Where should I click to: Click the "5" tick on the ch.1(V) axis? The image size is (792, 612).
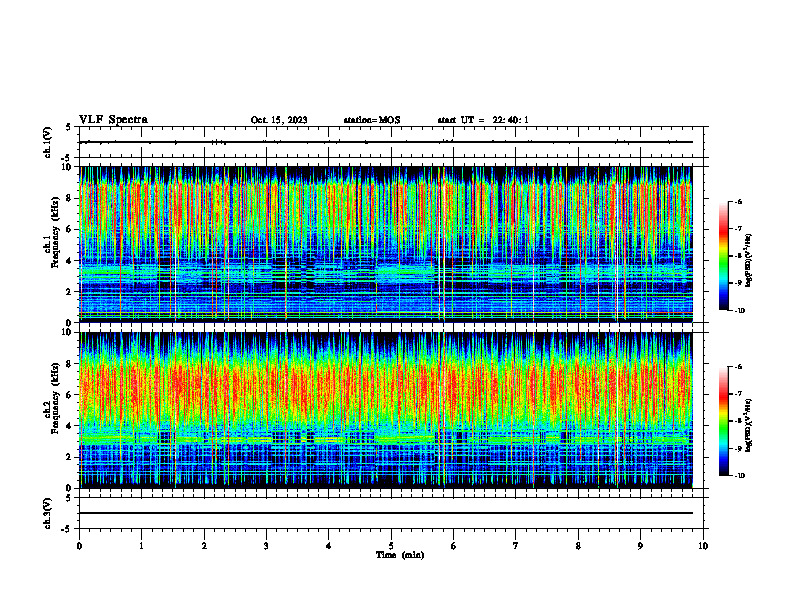68,127
